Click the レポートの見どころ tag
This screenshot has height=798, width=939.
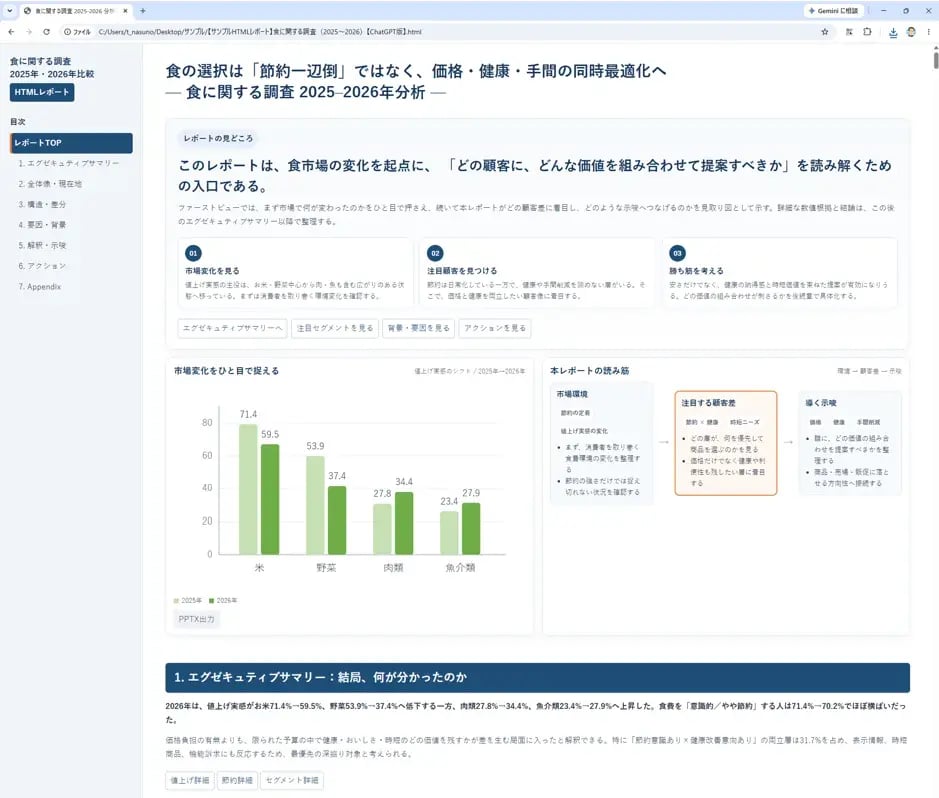coord(218,138)
